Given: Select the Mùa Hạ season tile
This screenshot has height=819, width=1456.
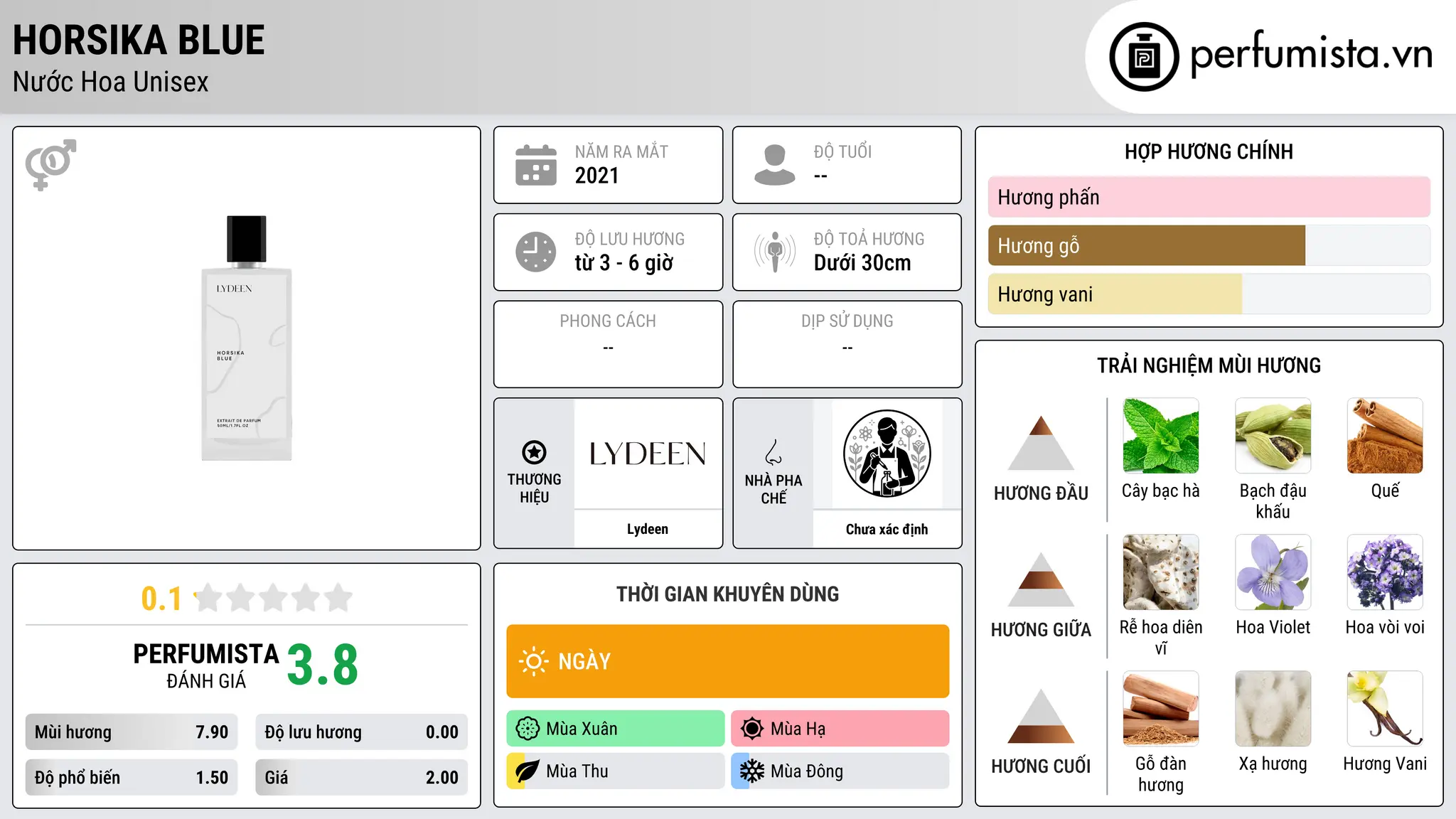Looking at the screenshot, I should tap(840, 729).
